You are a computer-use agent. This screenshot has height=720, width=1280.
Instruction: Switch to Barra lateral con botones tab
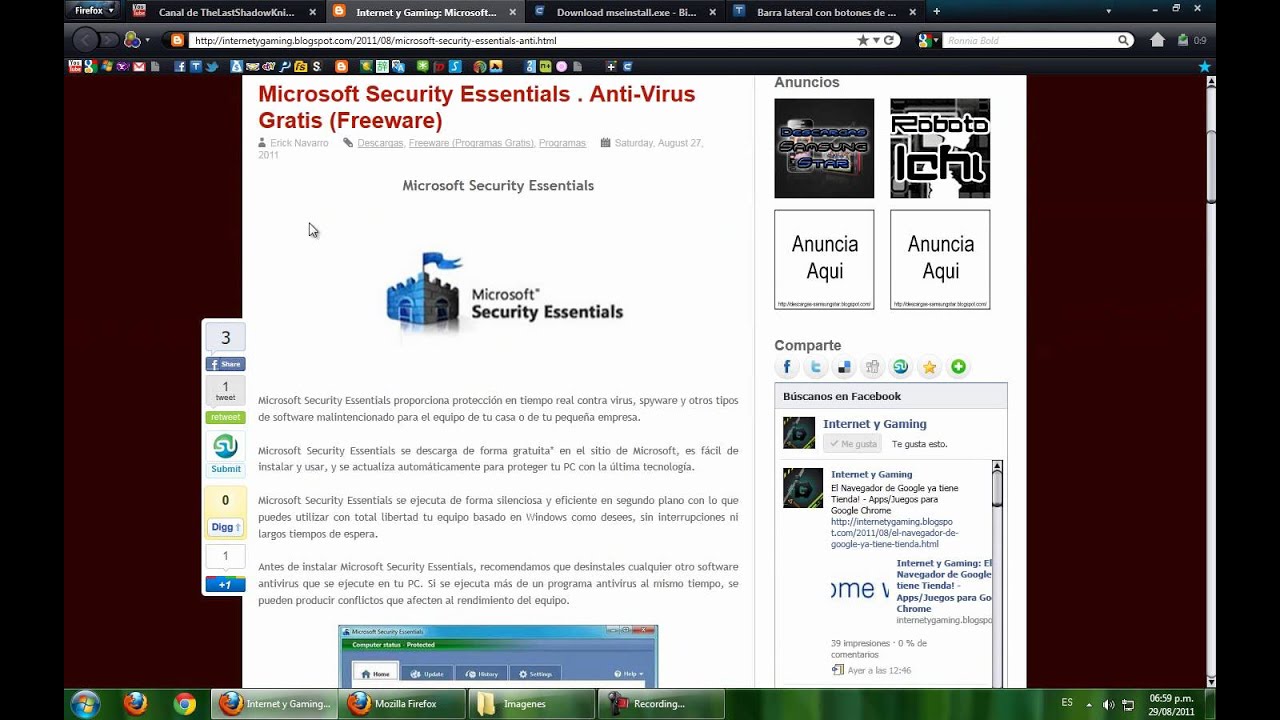(825, 12)
